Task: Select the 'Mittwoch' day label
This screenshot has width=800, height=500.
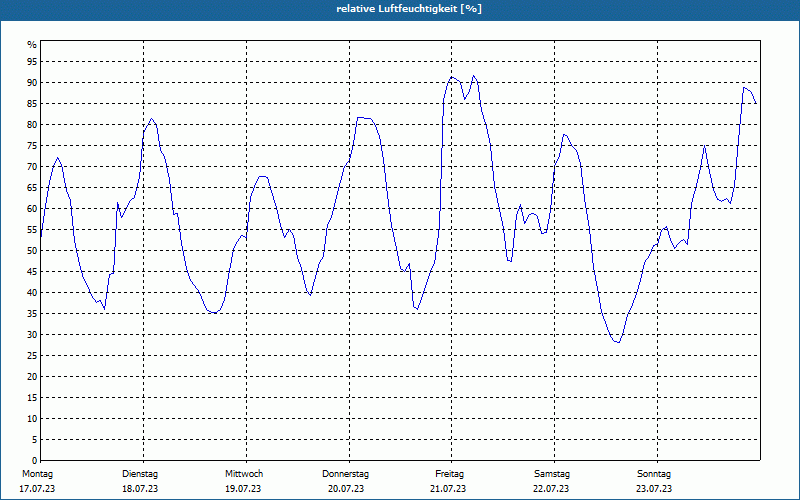Action: [244, 474]
